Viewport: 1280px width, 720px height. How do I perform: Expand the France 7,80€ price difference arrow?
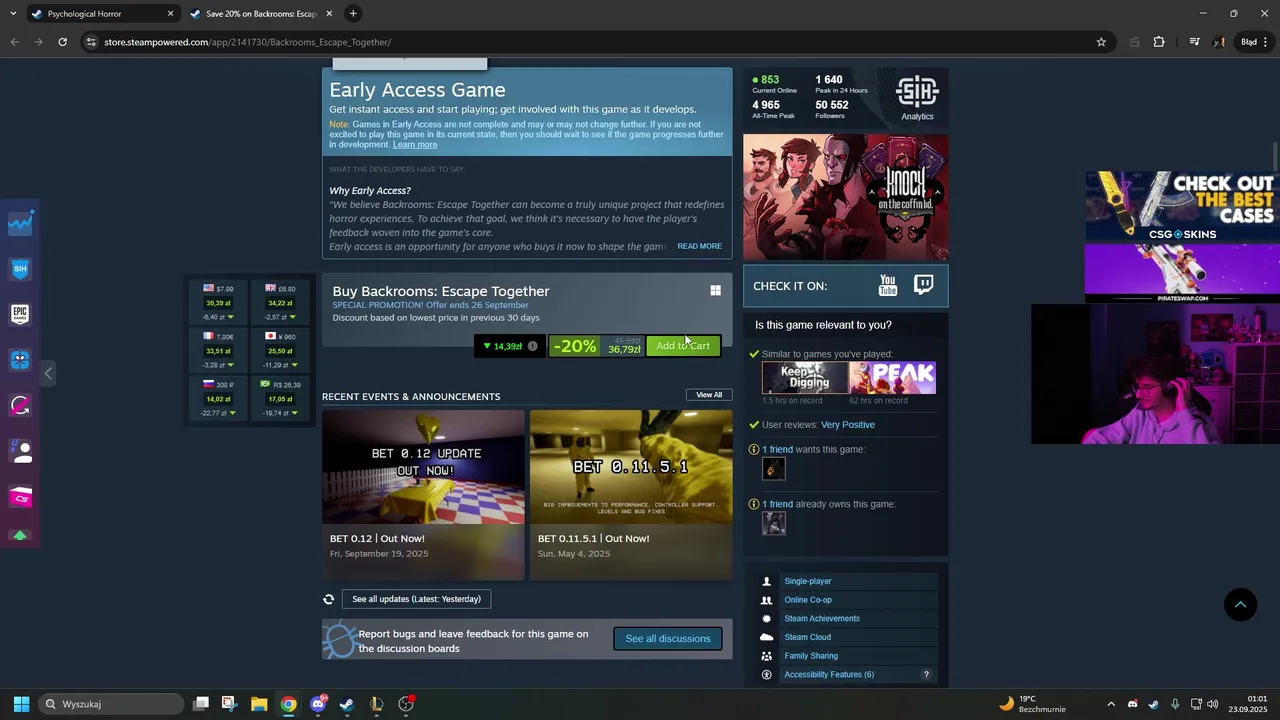pyautogui.click(x=231, y=366)
